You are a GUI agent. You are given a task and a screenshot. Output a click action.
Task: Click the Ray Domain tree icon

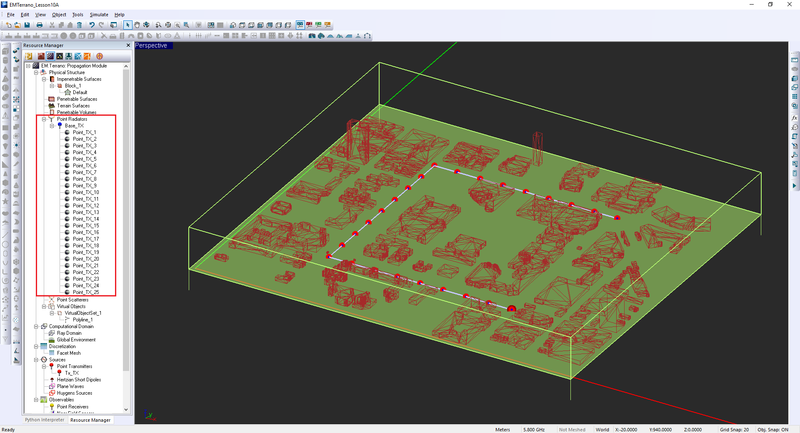pos(52,333)
